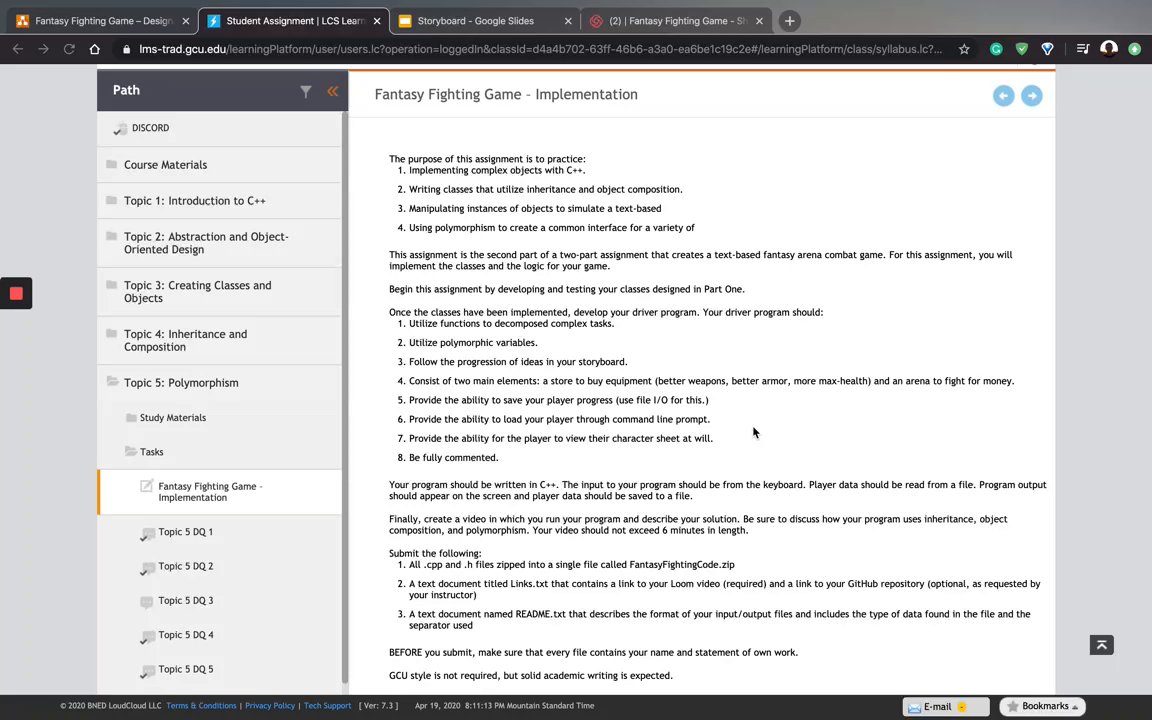
Task: Go to previous item with blue left arrow
Action: click(1004, 96)
